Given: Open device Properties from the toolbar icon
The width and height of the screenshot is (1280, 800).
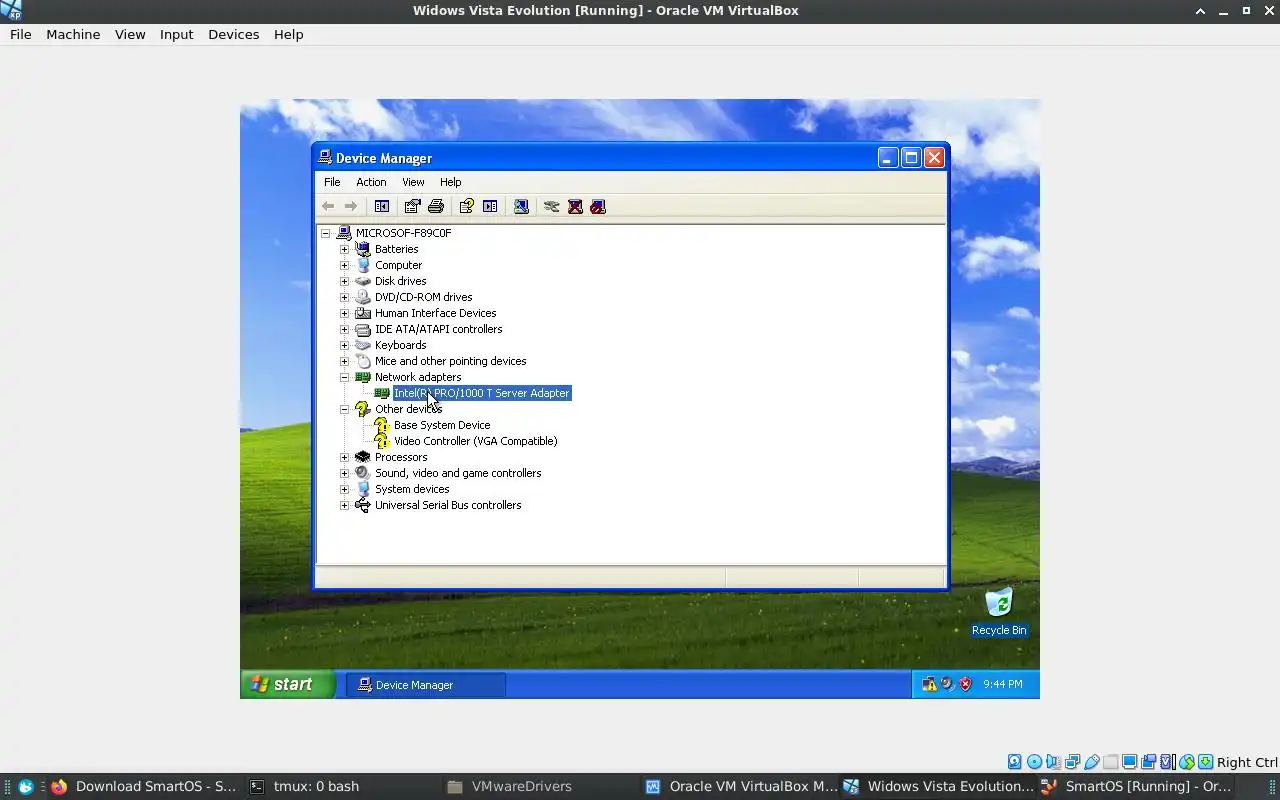Looking at the screenshot, I should pos(412,206).
